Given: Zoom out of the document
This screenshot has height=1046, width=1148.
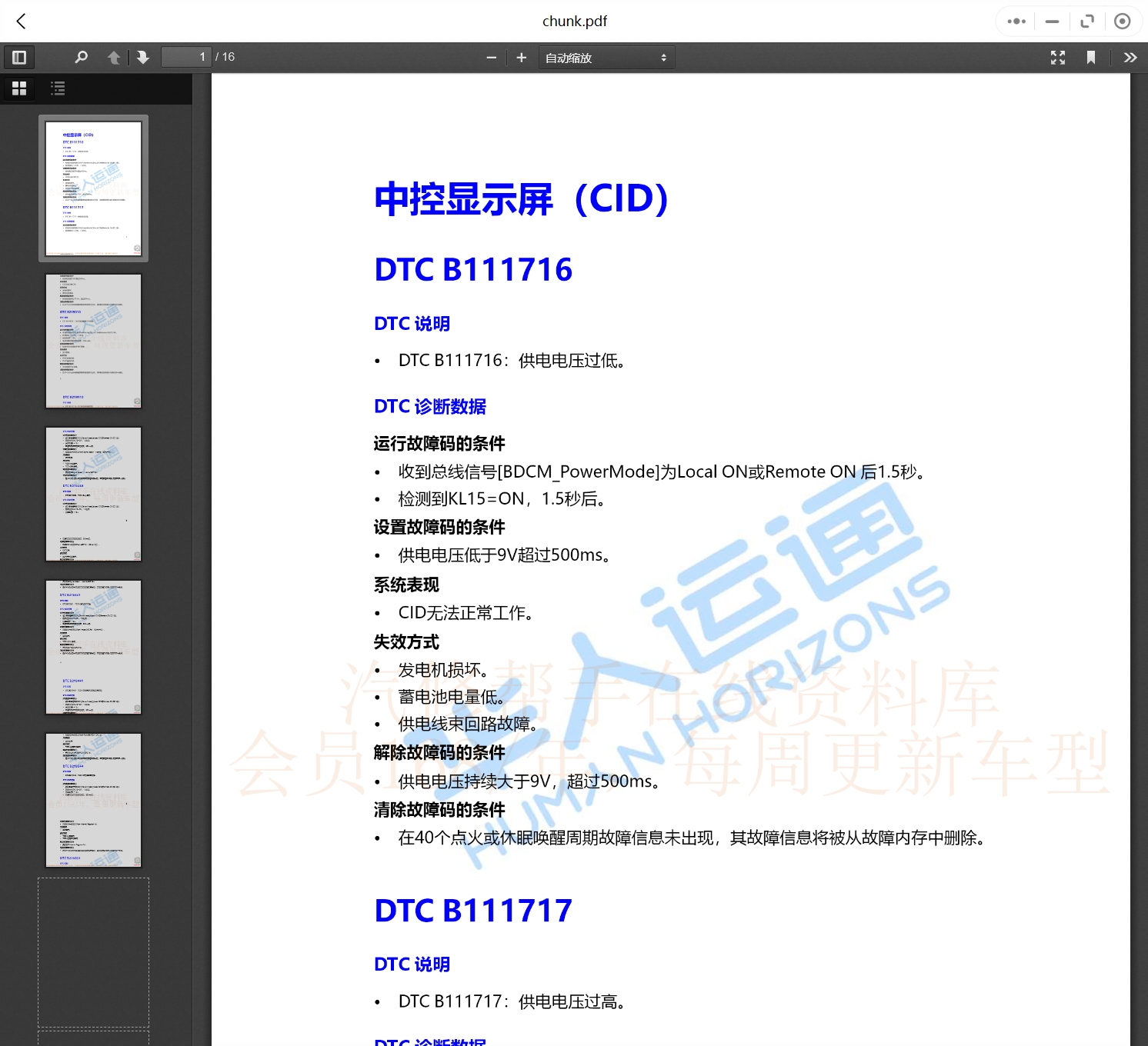Looking at the screenshot, I should (x=491, y=57).
